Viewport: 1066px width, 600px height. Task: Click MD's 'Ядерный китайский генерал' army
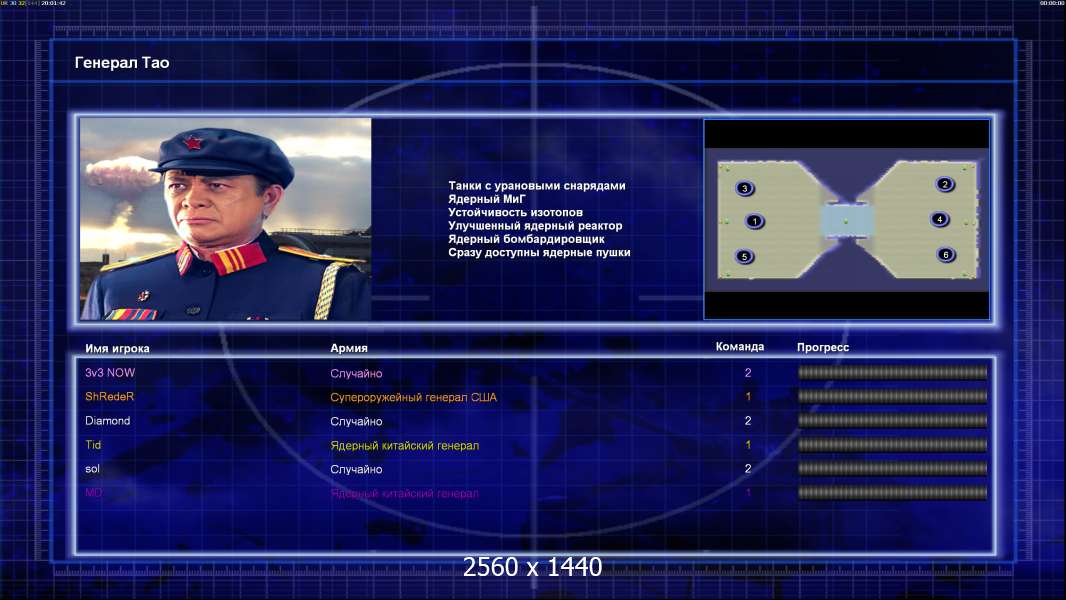(405, 493)
